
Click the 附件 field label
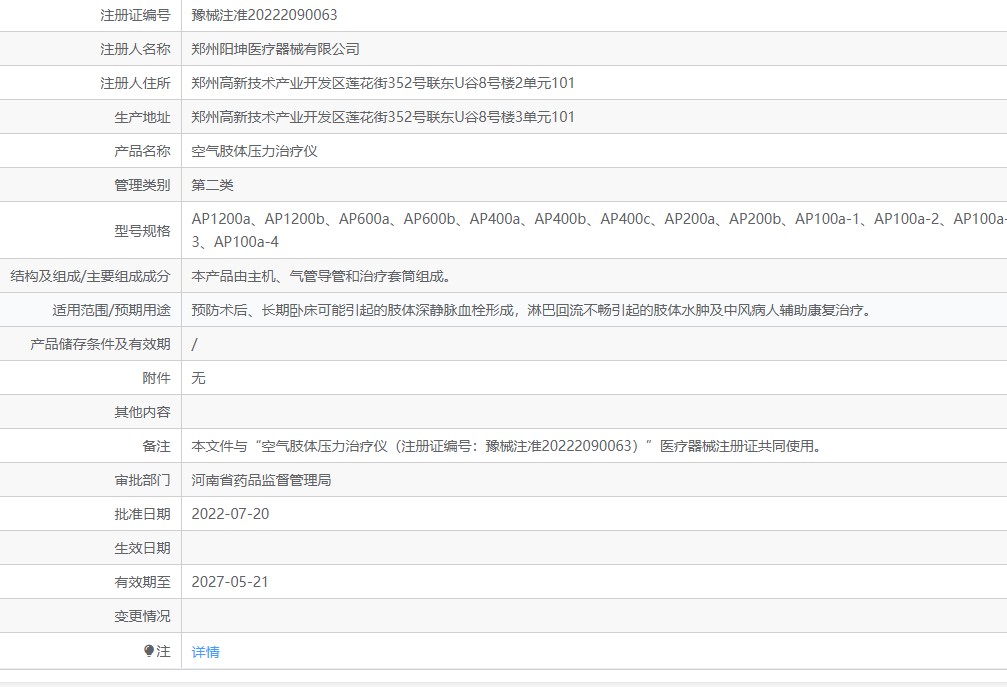157,378
